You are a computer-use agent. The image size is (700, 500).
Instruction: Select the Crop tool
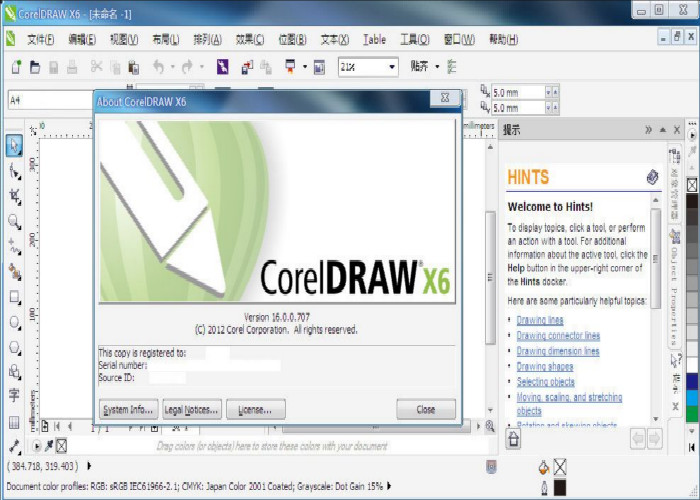14,196
